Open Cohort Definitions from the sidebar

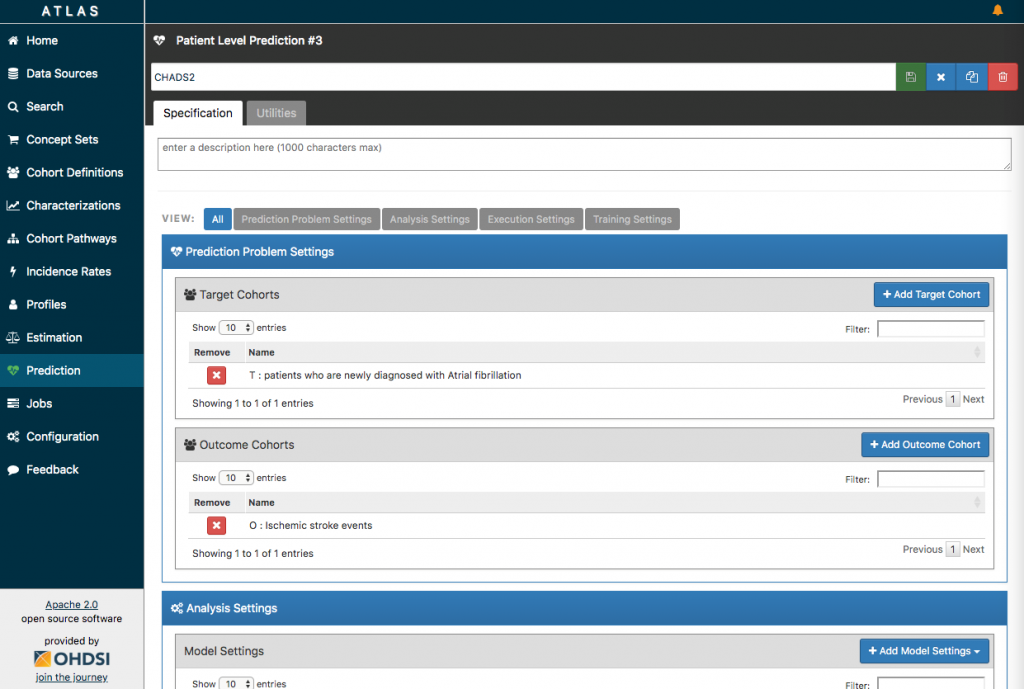(x=72, y=172)
